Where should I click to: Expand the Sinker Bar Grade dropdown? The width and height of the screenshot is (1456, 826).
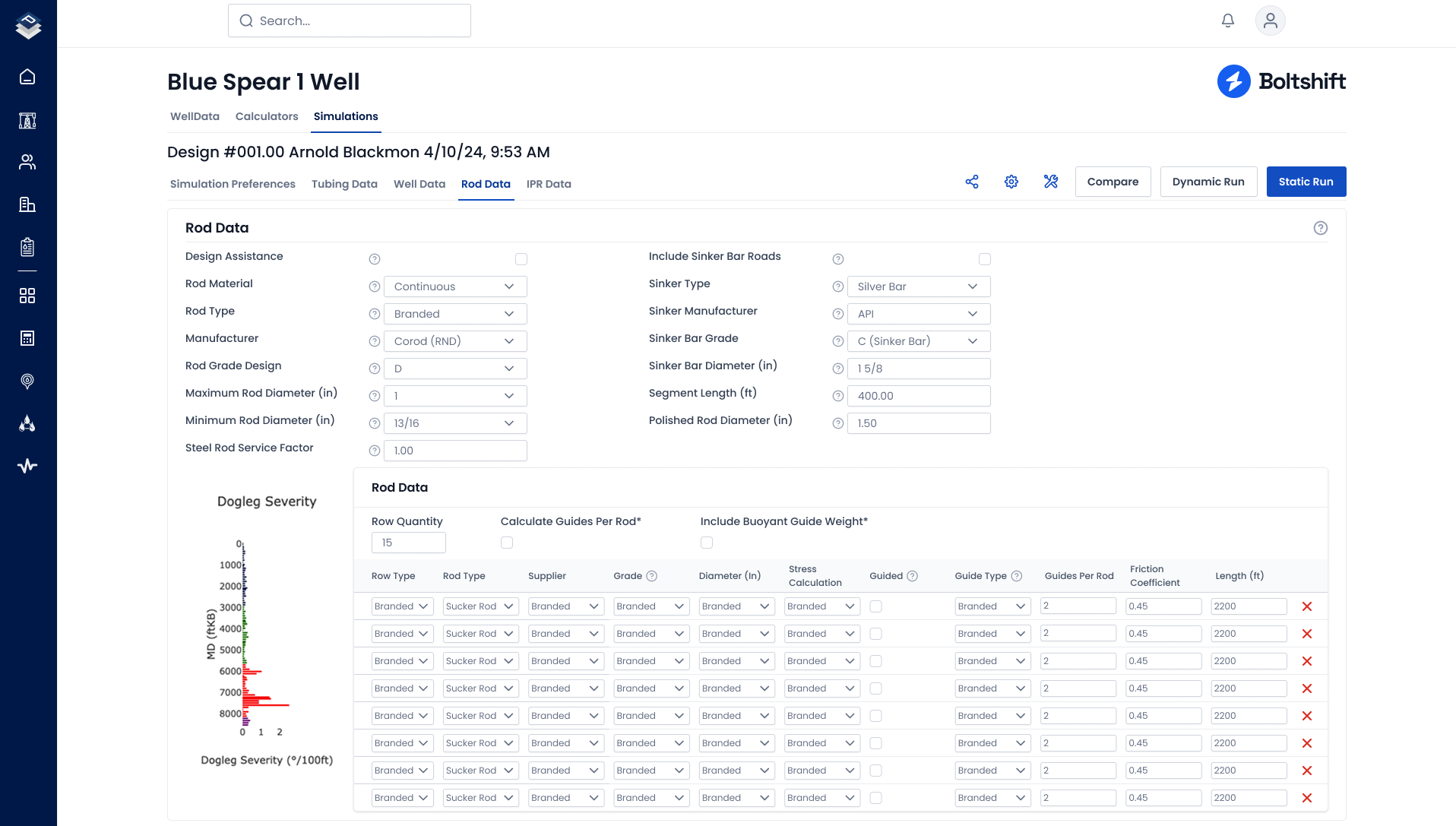point(918,341)
